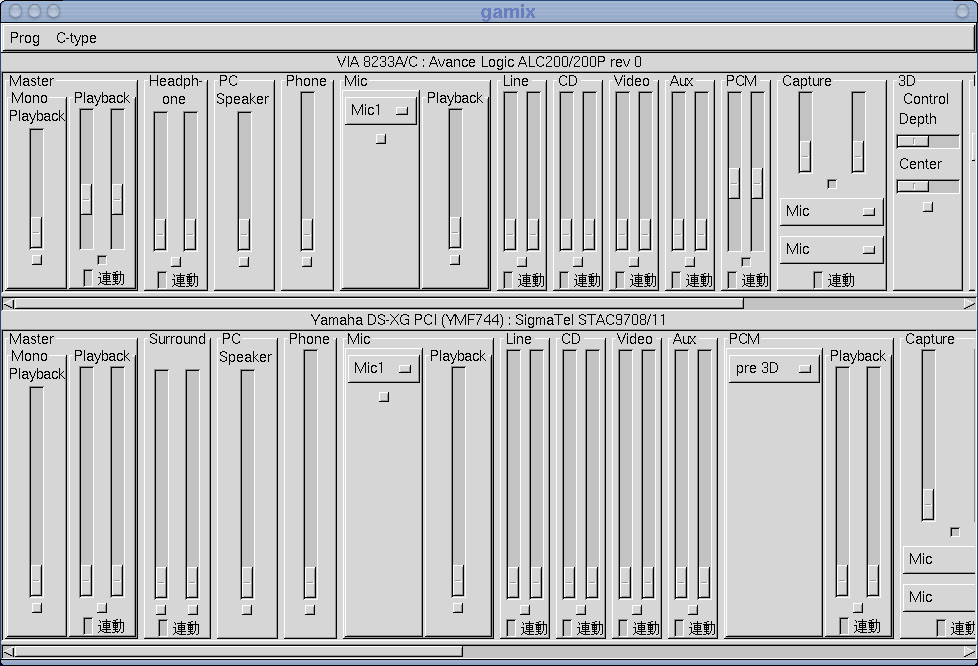The height and width of the screenshot is (666, 978).
Task: Toggle the small box under Yamaha Mic1 dropdown
Action: click(x=384, y=397)
